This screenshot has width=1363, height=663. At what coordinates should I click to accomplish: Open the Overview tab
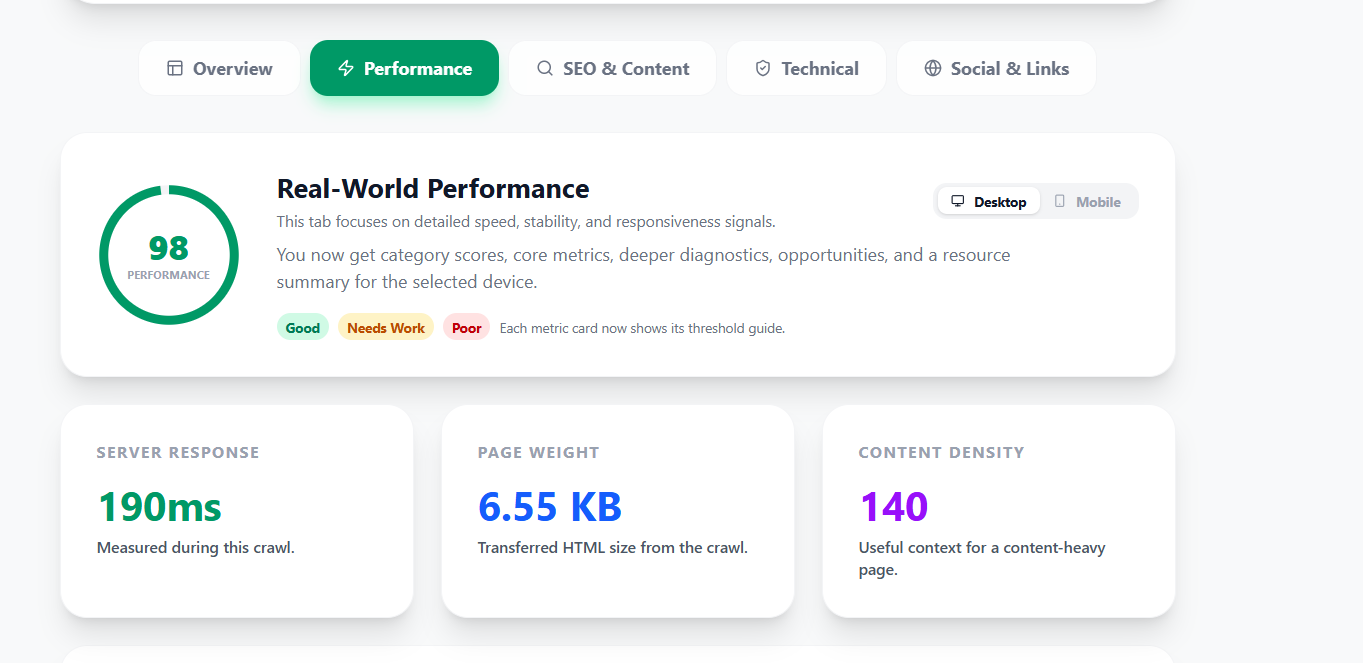click(x=219, y=68)
